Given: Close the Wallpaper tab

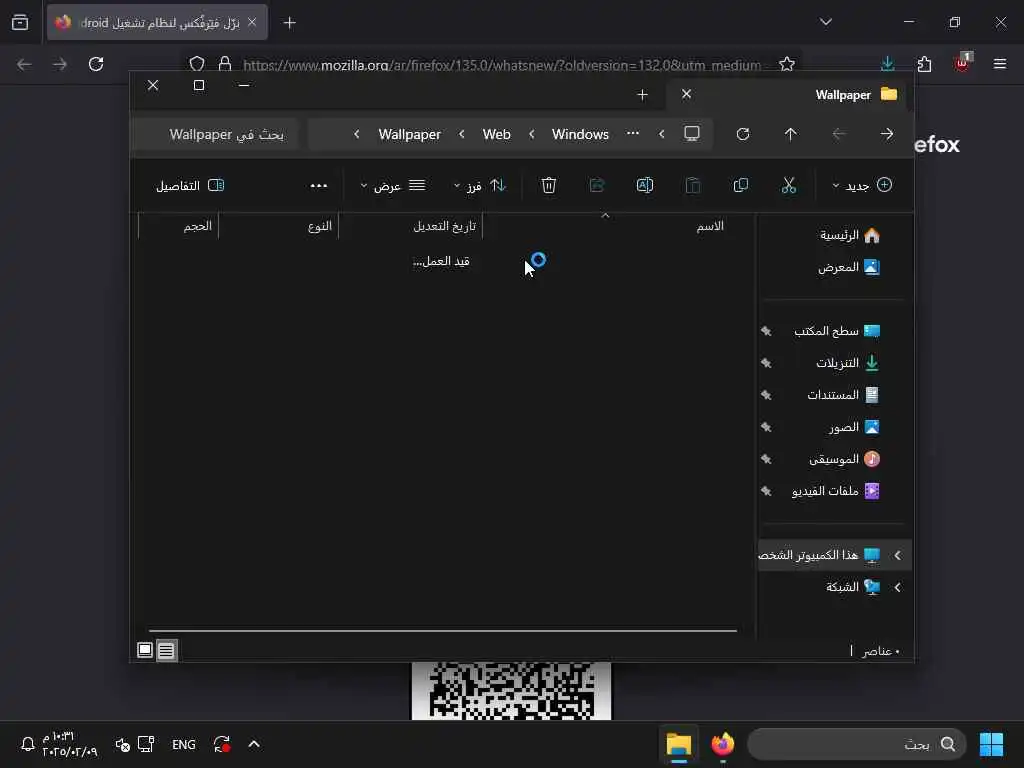Looking at the screenshot, I should click(x=686, y=94).
